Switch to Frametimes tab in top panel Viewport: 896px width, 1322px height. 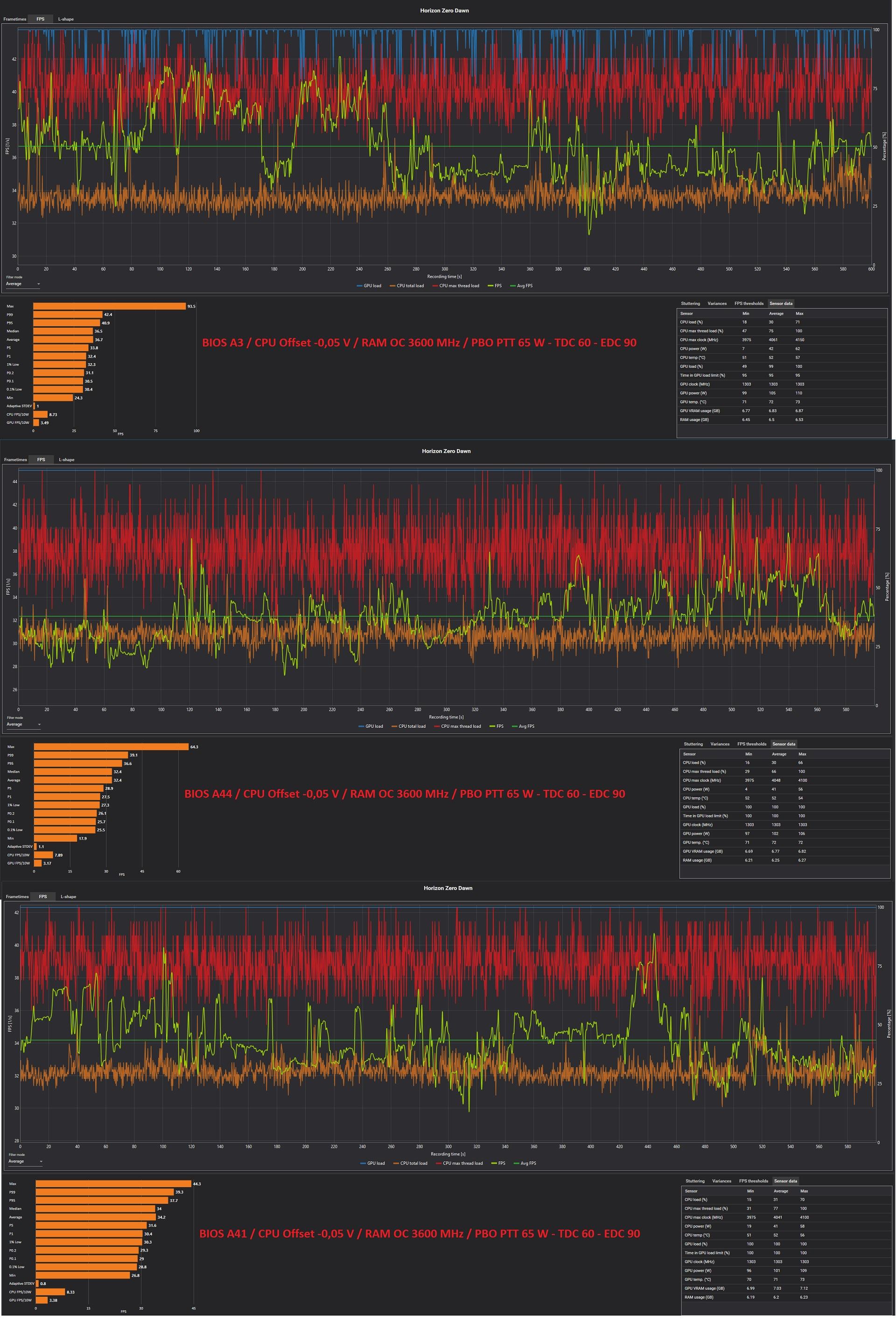tap(15, 19)
